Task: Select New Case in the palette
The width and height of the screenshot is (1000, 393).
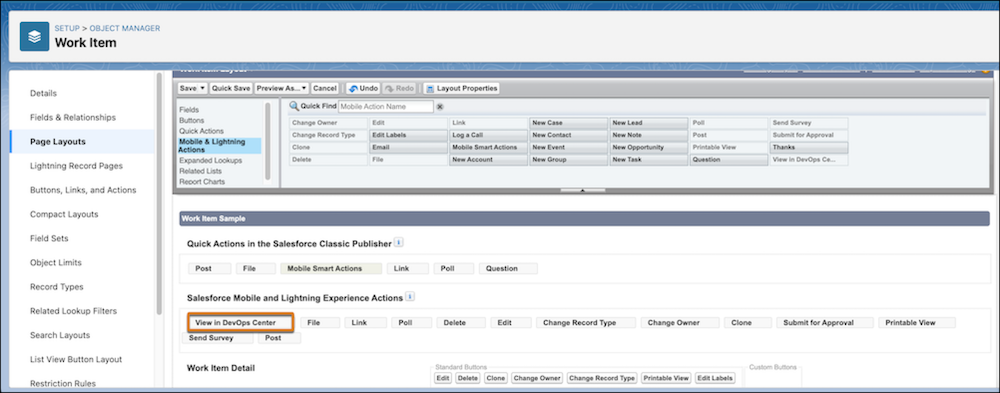Action: (x=568, y=122)
